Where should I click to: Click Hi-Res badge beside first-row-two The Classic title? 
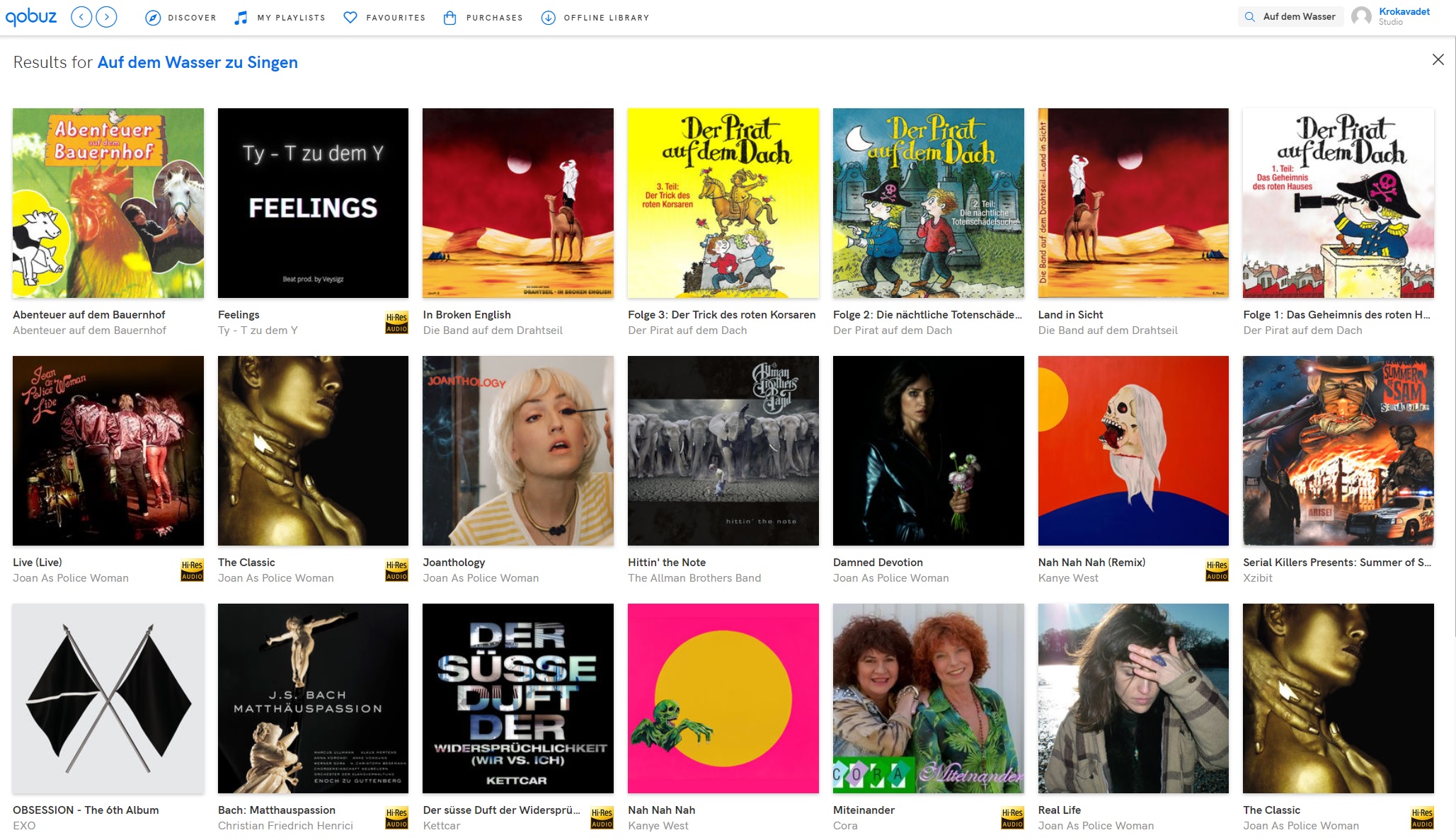396,570
